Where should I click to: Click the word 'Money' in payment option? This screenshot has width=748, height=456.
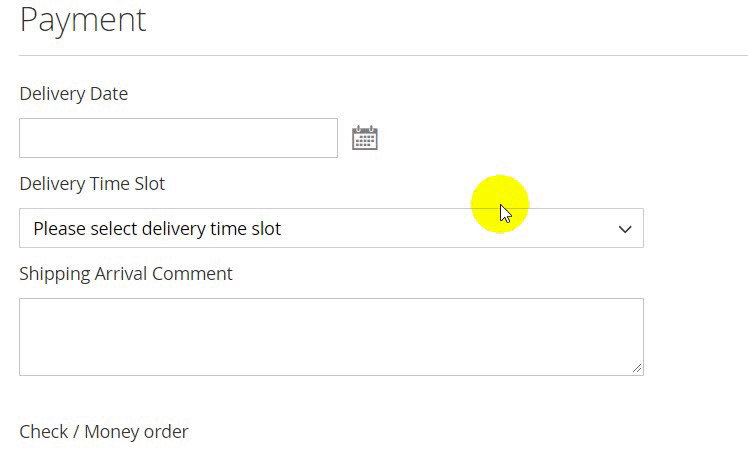pos(111,432)
